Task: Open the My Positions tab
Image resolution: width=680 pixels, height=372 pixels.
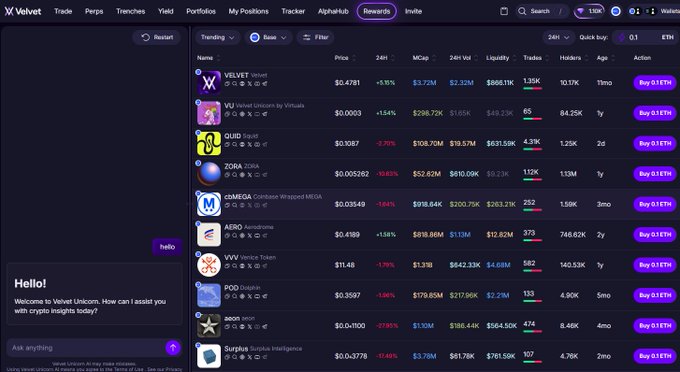Action: coord(248,11)
